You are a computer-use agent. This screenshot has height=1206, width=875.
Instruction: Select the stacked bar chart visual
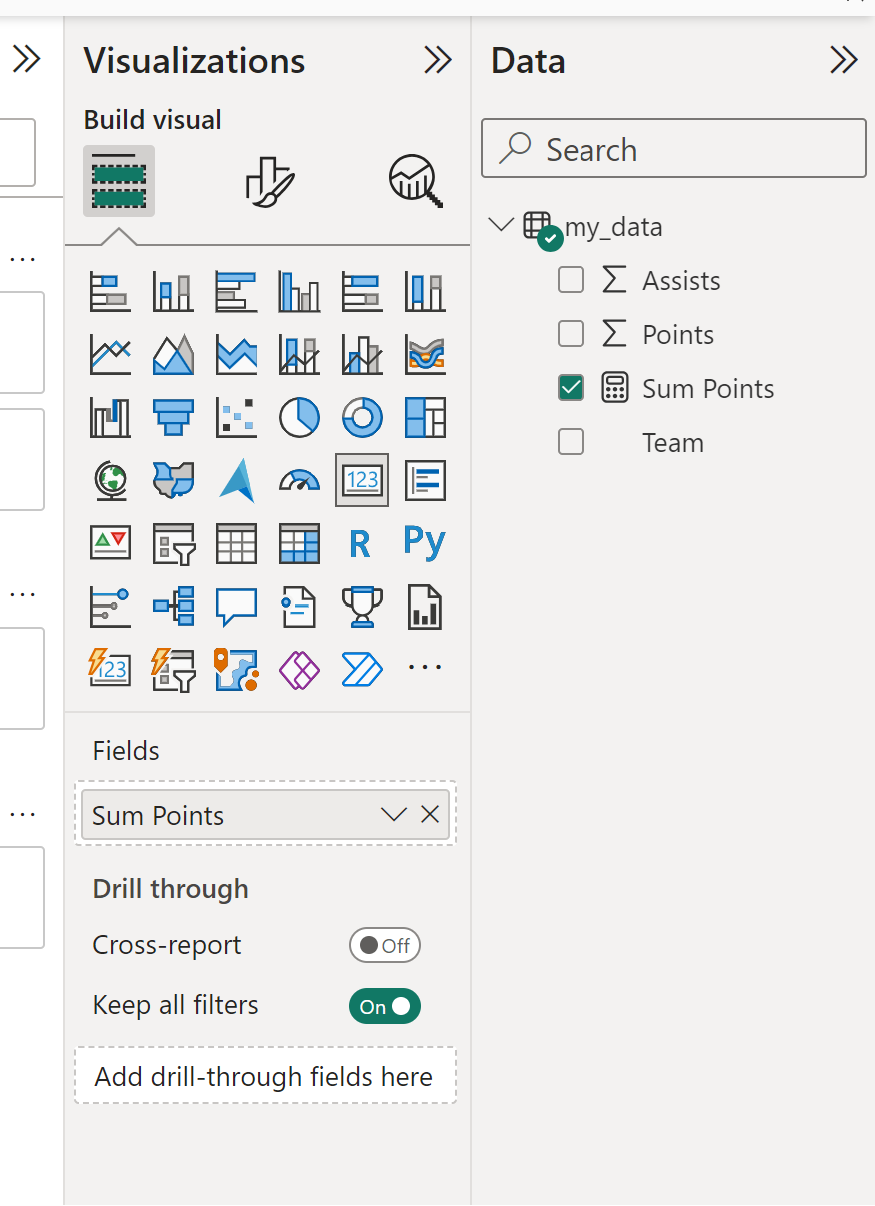click(x=110, y=291)
